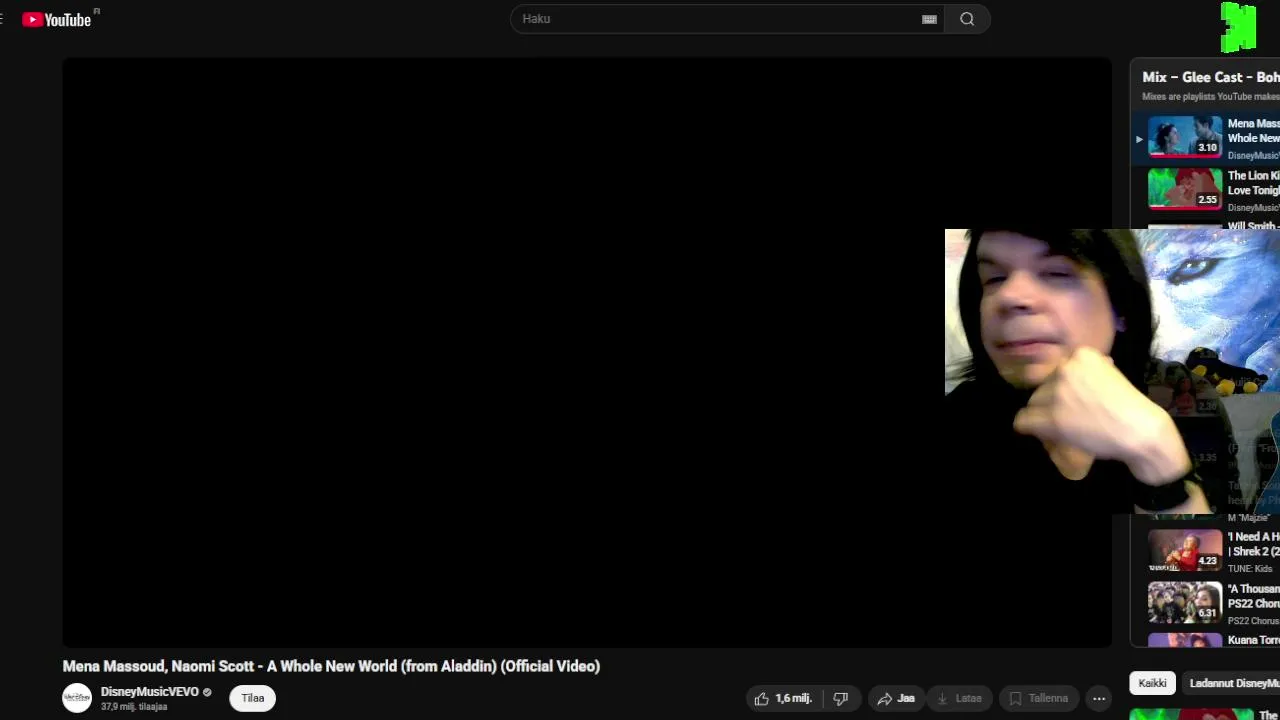
Task: Click the magnifier search button
Action: (967, 19)
